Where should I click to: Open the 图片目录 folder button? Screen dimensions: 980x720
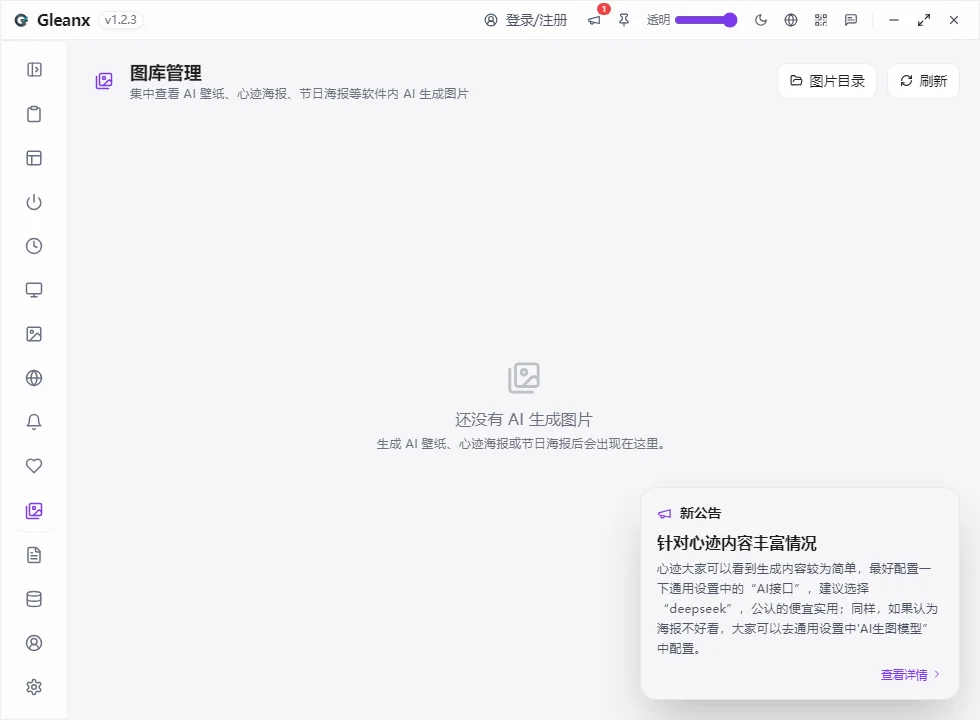point(827,81)
